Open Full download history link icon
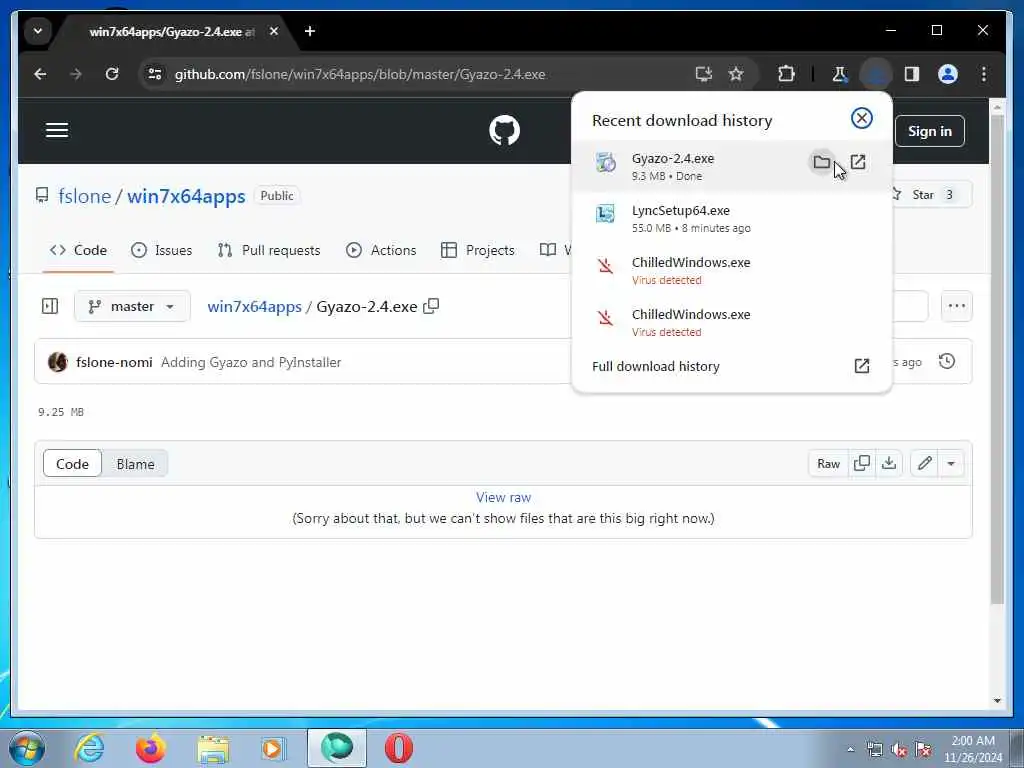 (861, 366)
